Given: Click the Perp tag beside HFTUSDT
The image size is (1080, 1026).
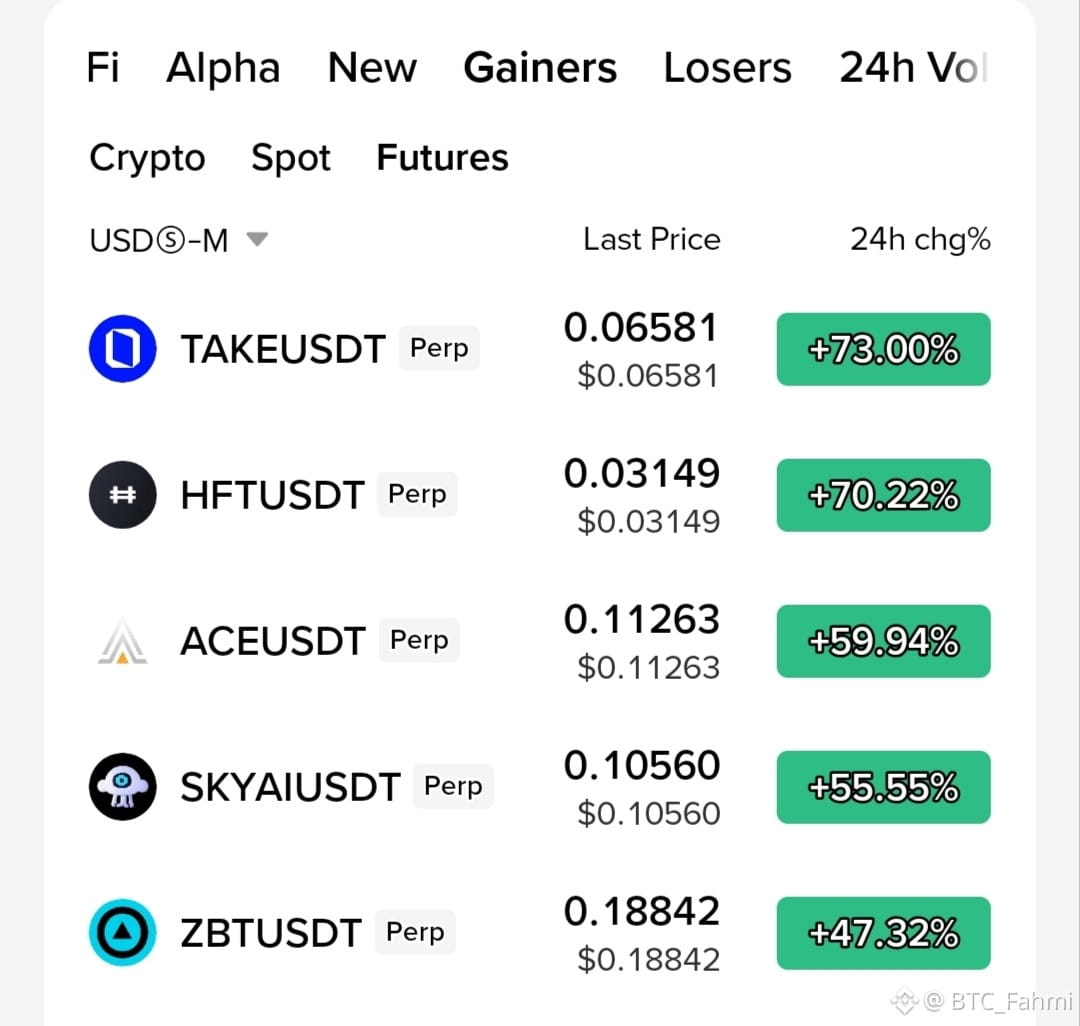Looking at the screenshot, I should pos(417,494).
